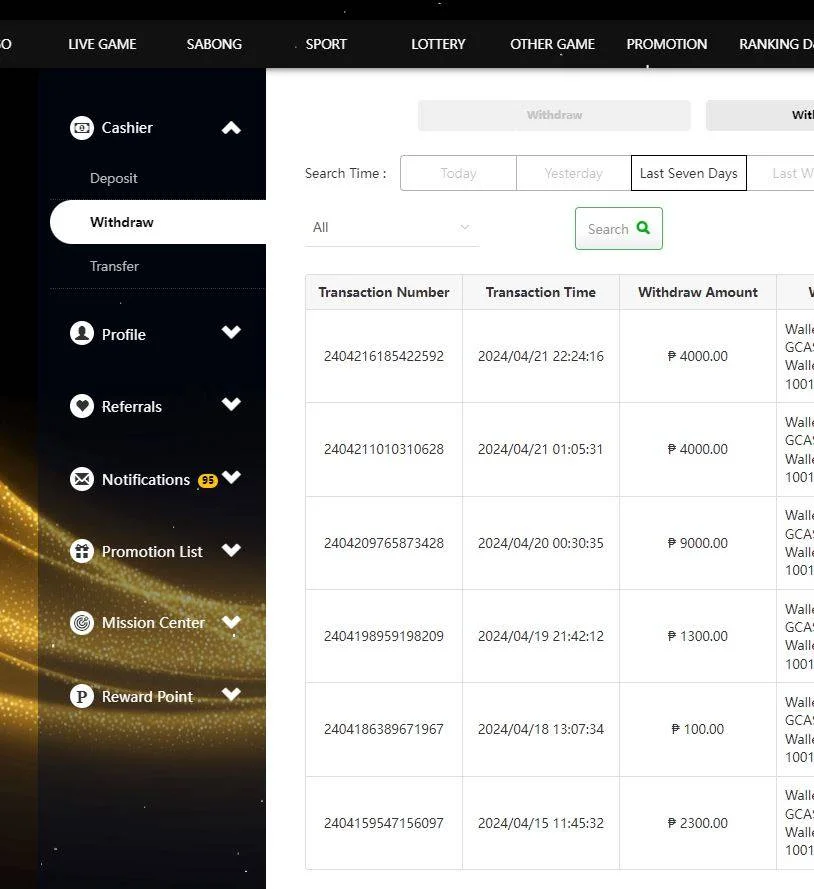
Task: Expand the Reward Point chevron
Action: pyautogui.click(x=231, y=694)
